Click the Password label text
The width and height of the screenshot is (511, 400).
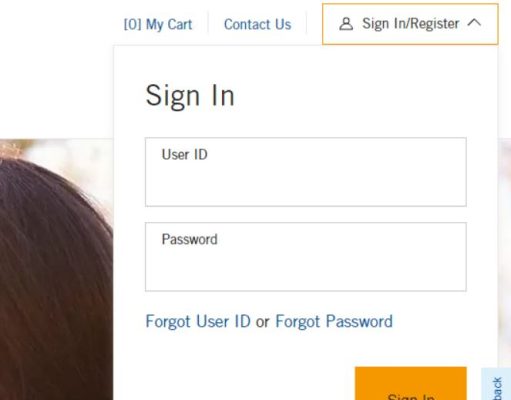[189, 239]
